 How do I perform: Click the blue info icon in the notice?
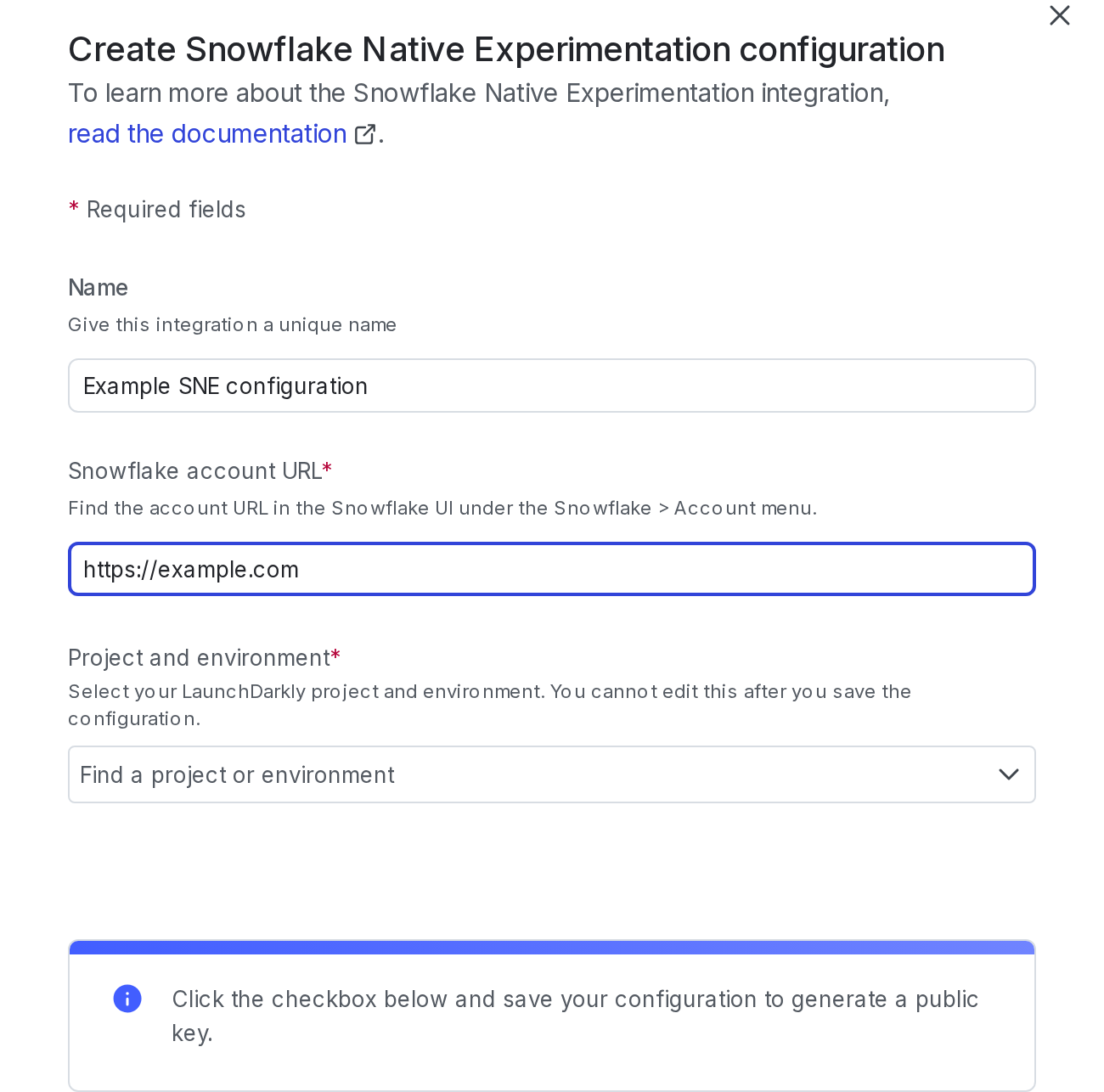127,999
